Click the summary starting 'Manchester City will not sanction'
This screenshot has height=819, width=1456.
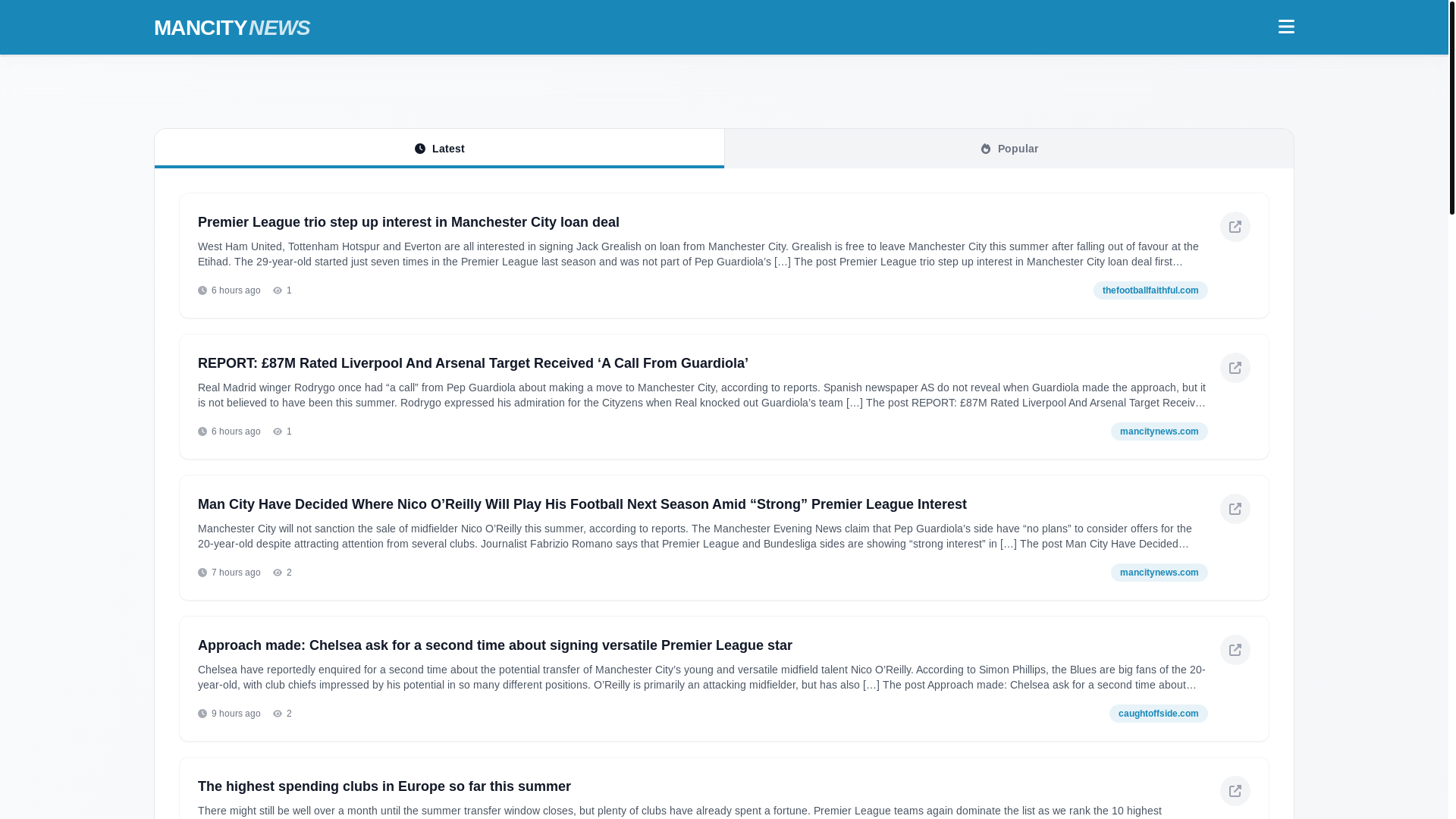[701, 536]
